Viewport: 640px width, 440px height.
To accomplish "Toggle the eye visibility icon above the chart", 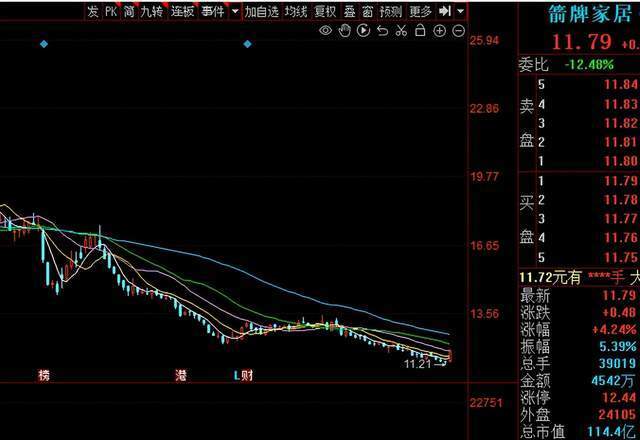I will [x=325, y=31].
